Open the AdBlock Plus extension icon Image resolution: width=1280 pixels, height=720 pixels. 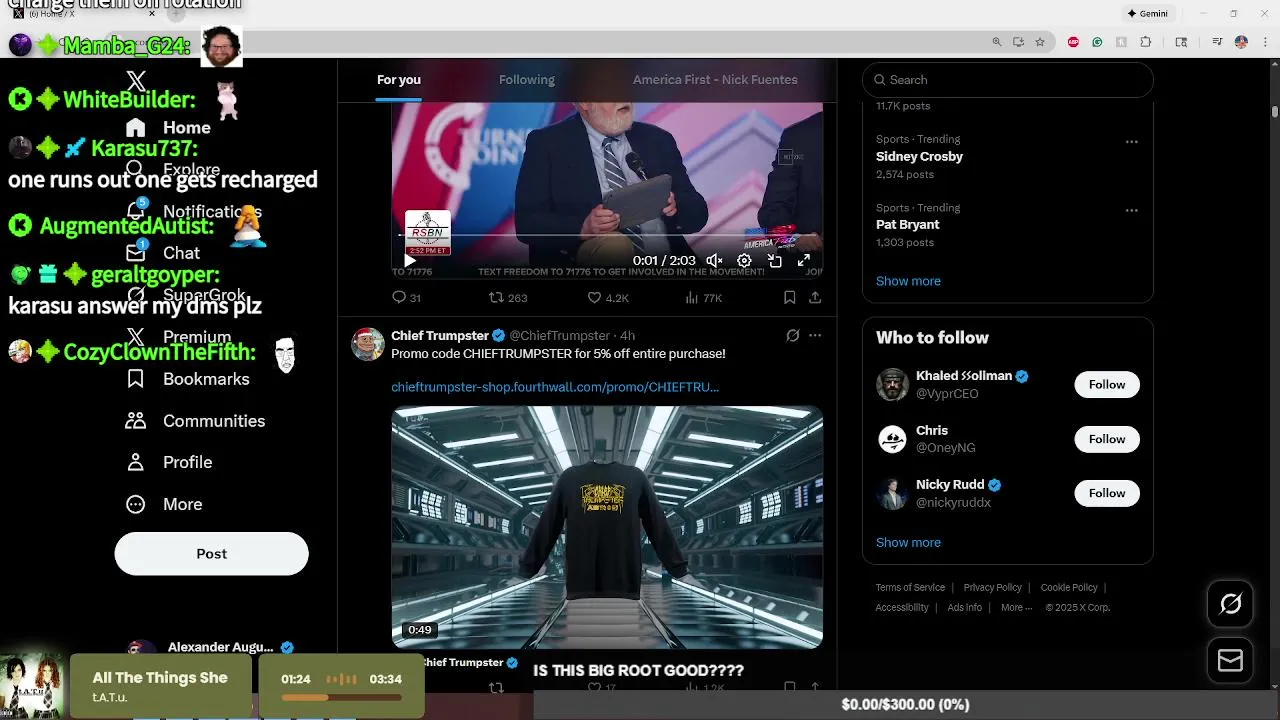[1073, 42]
